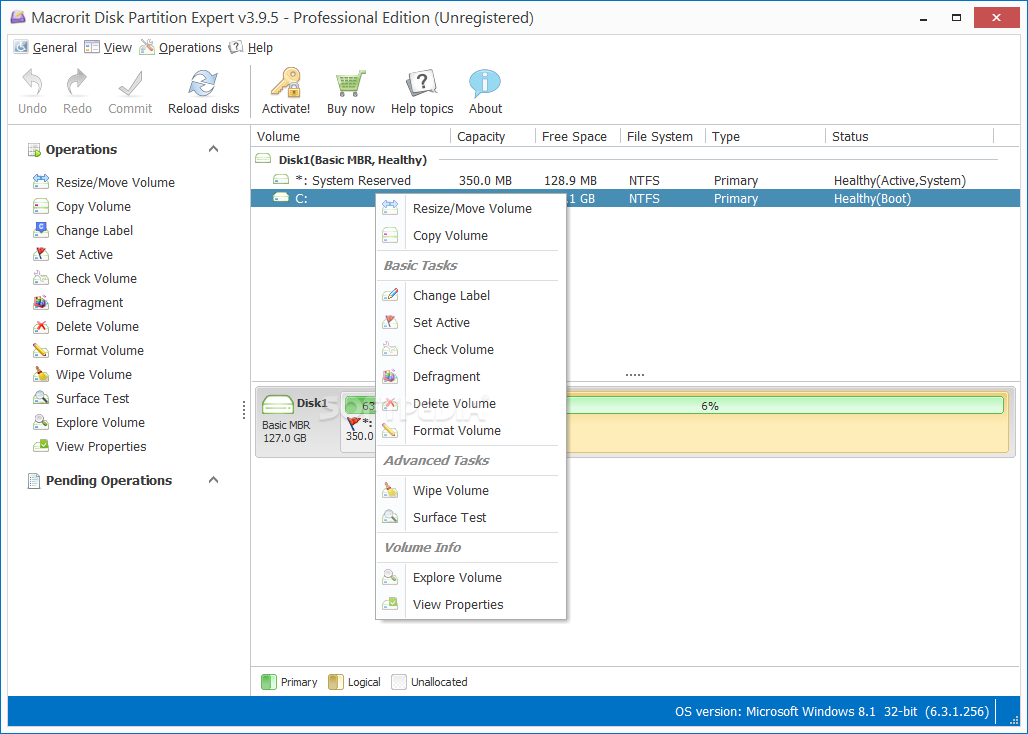Open Help topics from toolbar
Image resolution: width=1028 pixels, height=734 pixels.
(422, 91)
